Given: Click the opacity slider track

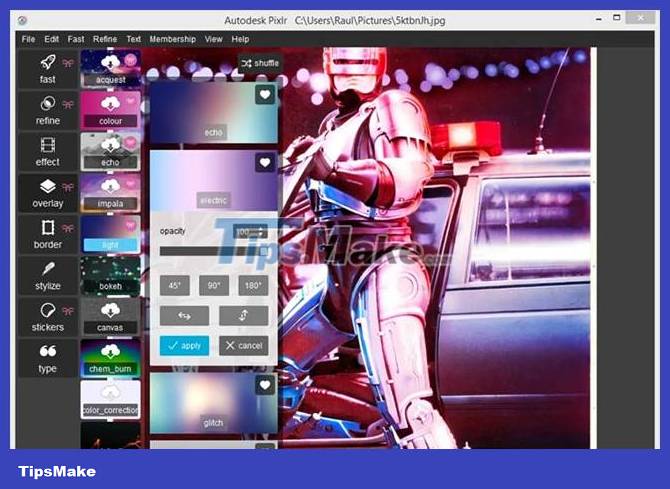Looking at the screenshot, I should [213, 251].
